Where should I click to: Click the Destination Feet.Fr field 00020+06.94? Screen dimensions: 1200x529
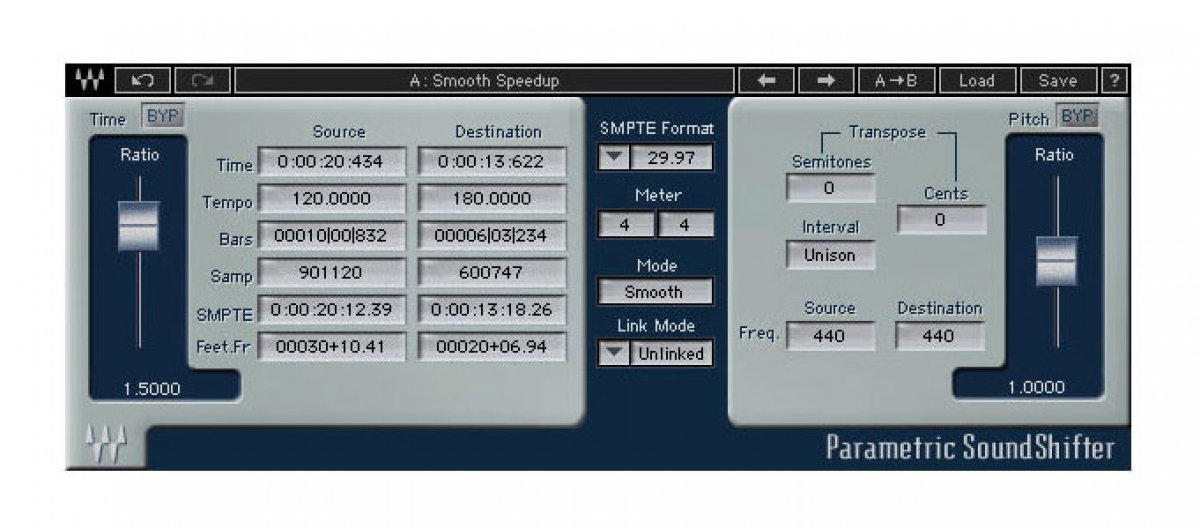[x=492, y=347]
